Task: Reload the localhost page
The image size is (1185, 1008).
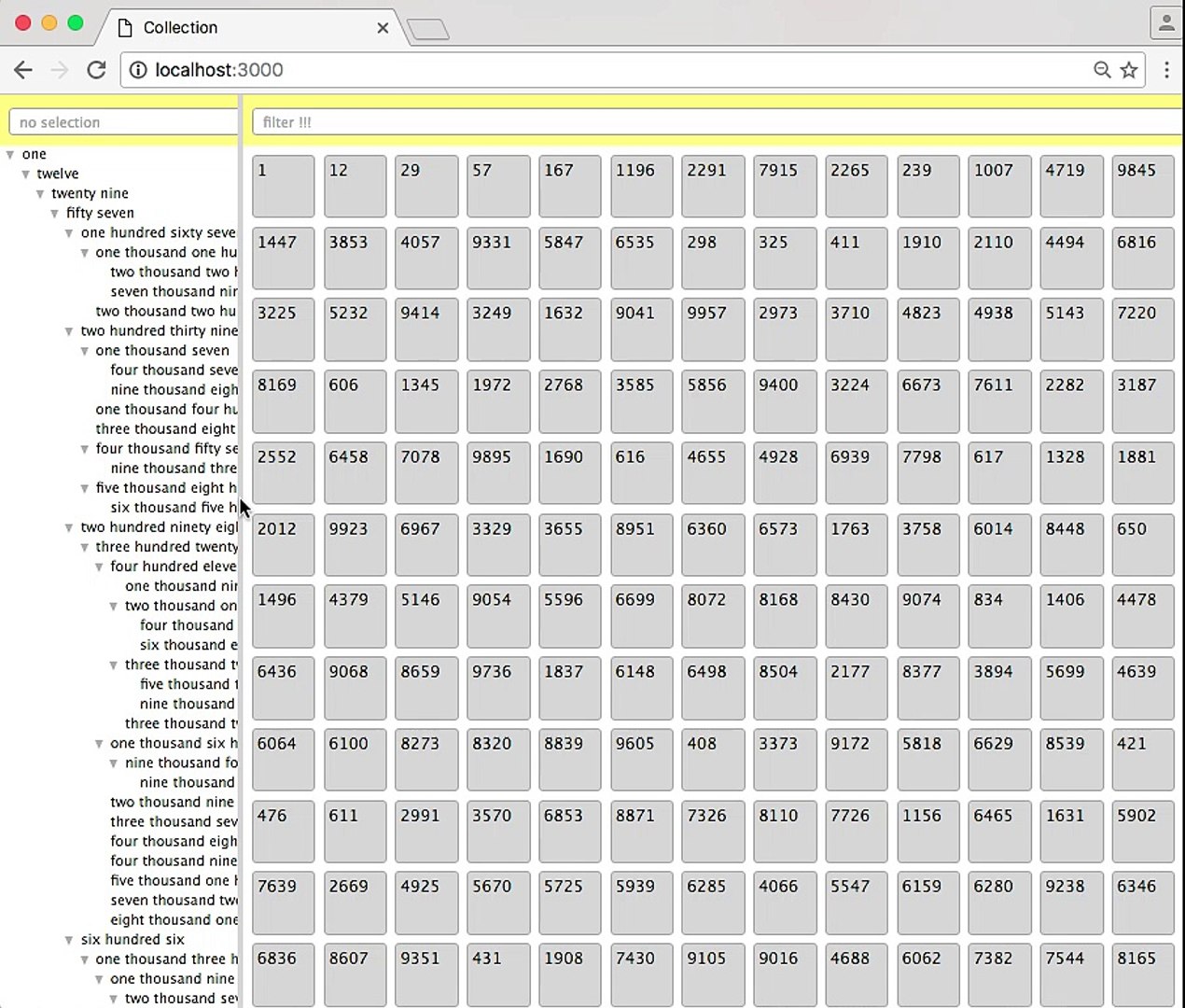Action: 96,70
